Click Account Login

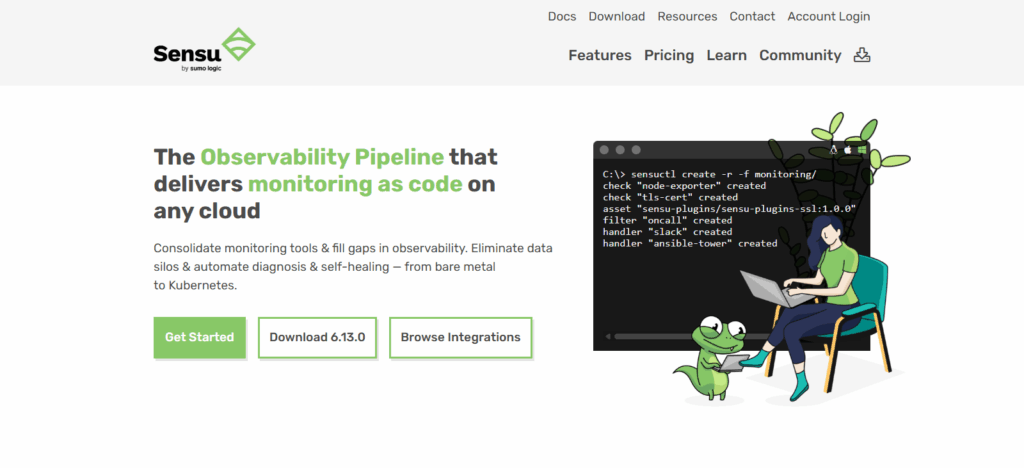[828, 17]
